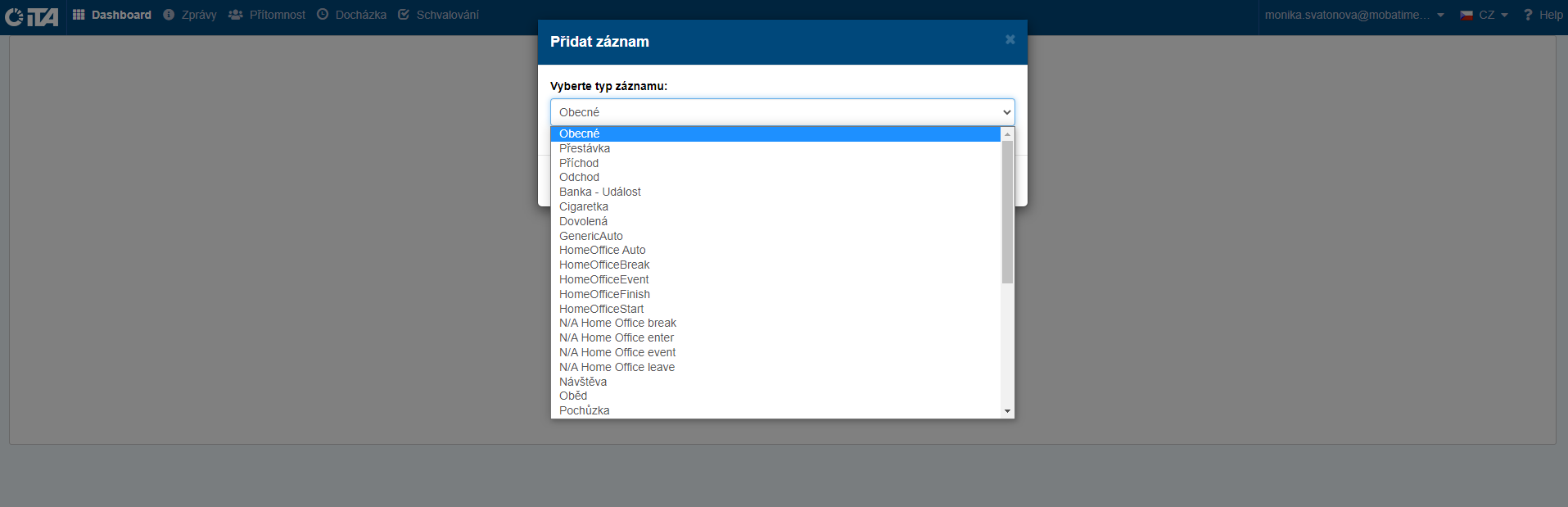Select Přestávka from the list

point(585,148)
